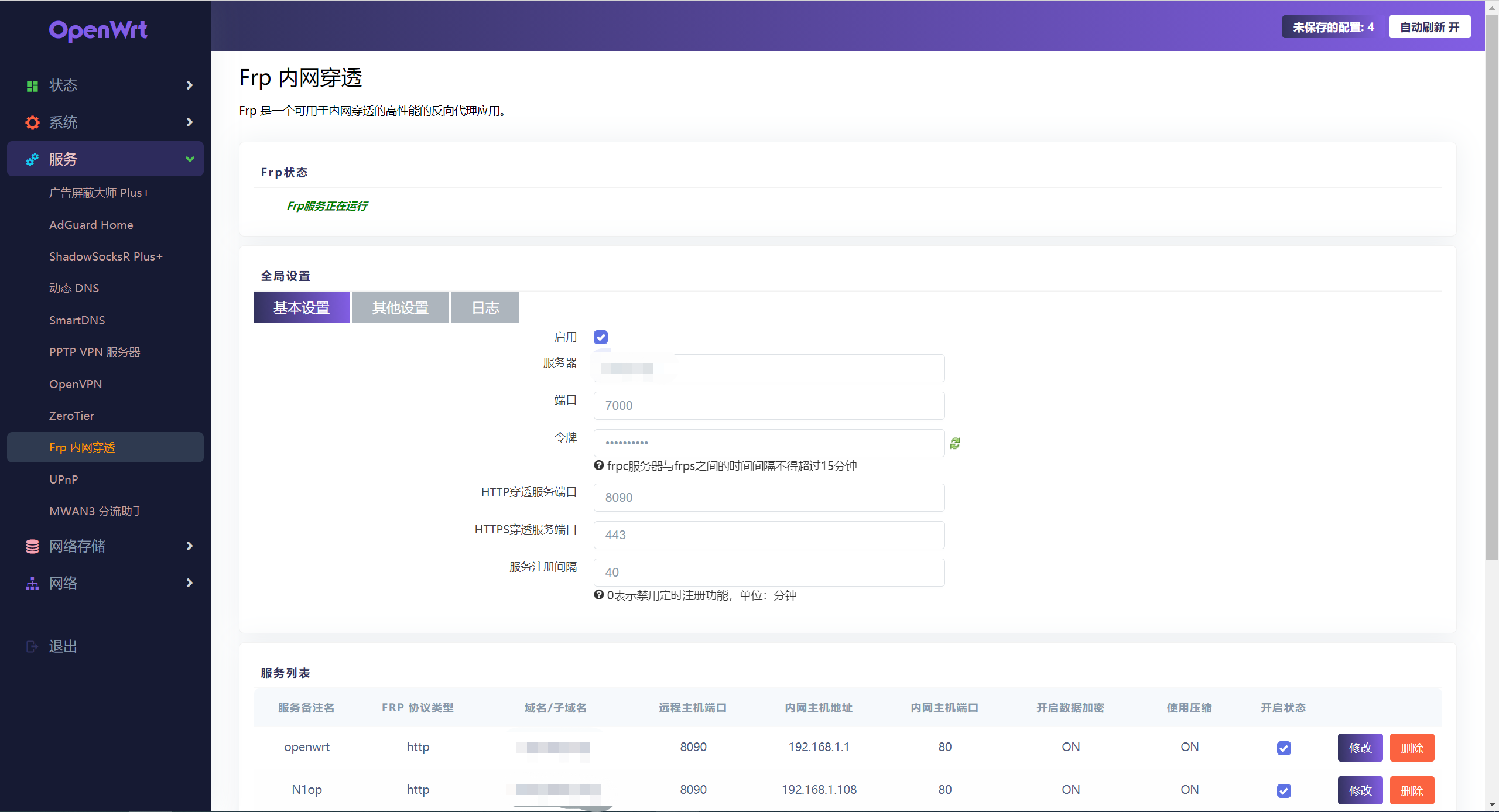The height and width of the screenshot is (812, 1499).
Task: Select Frp 内网穿透 menu item
Action: point(105,447)
